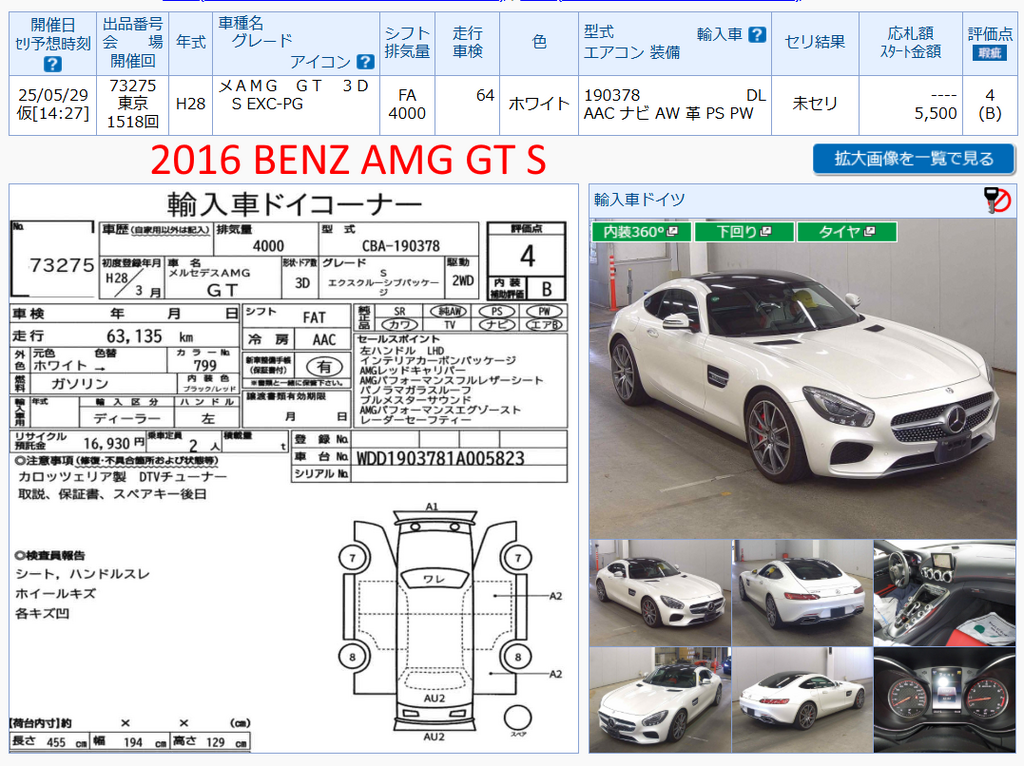Open rear-quarter white car thumbnail
The width and height of the screenshot is (1024, 766).
(x=802, y=699)
